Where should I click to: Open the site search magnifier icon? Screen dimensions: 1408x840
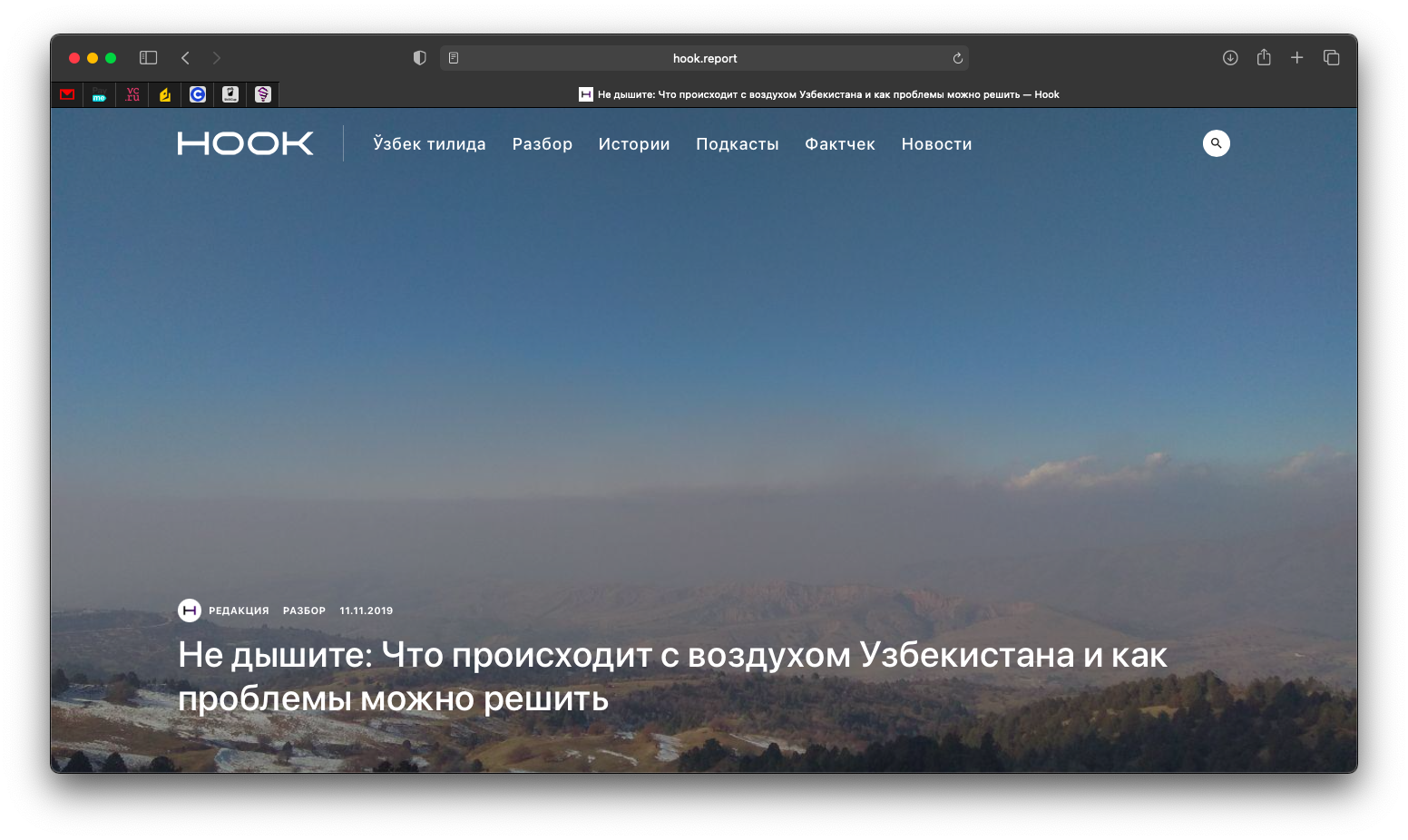click(x=1216, y=143)
